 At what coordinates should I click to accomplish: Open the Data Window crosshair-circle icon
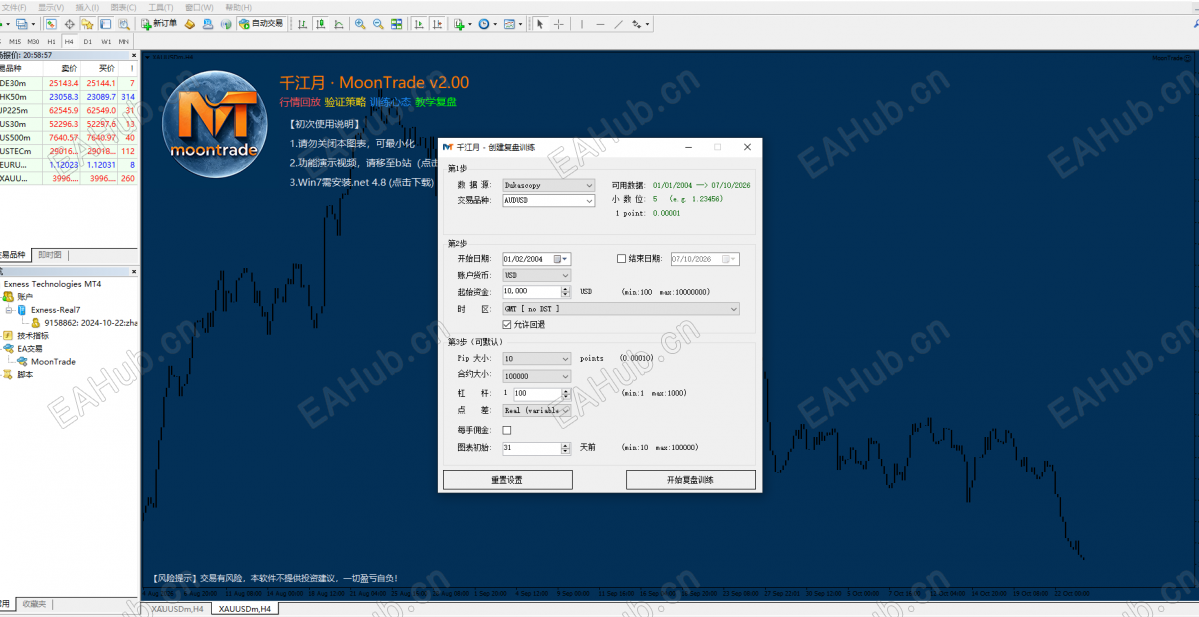pyautogui.click(x=70, y=24)
